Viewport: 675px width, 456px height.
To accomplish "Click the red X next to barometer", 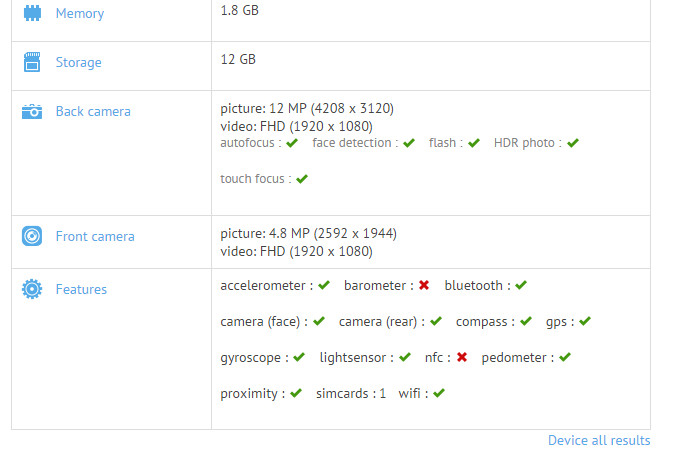I will pyautogui.click(x=424, y=286).
